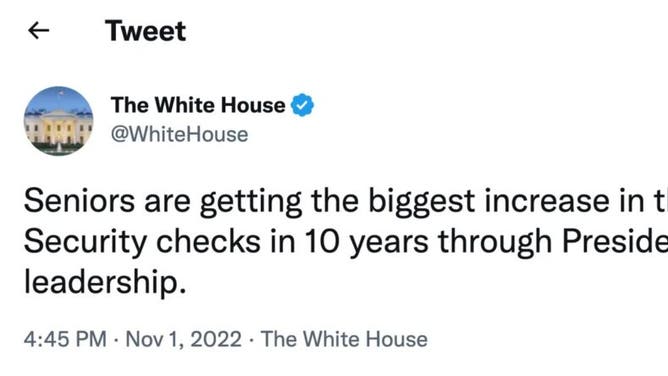Click the Nov 1, 2022 date
This screenshot has height=376, width=668.
184,339
